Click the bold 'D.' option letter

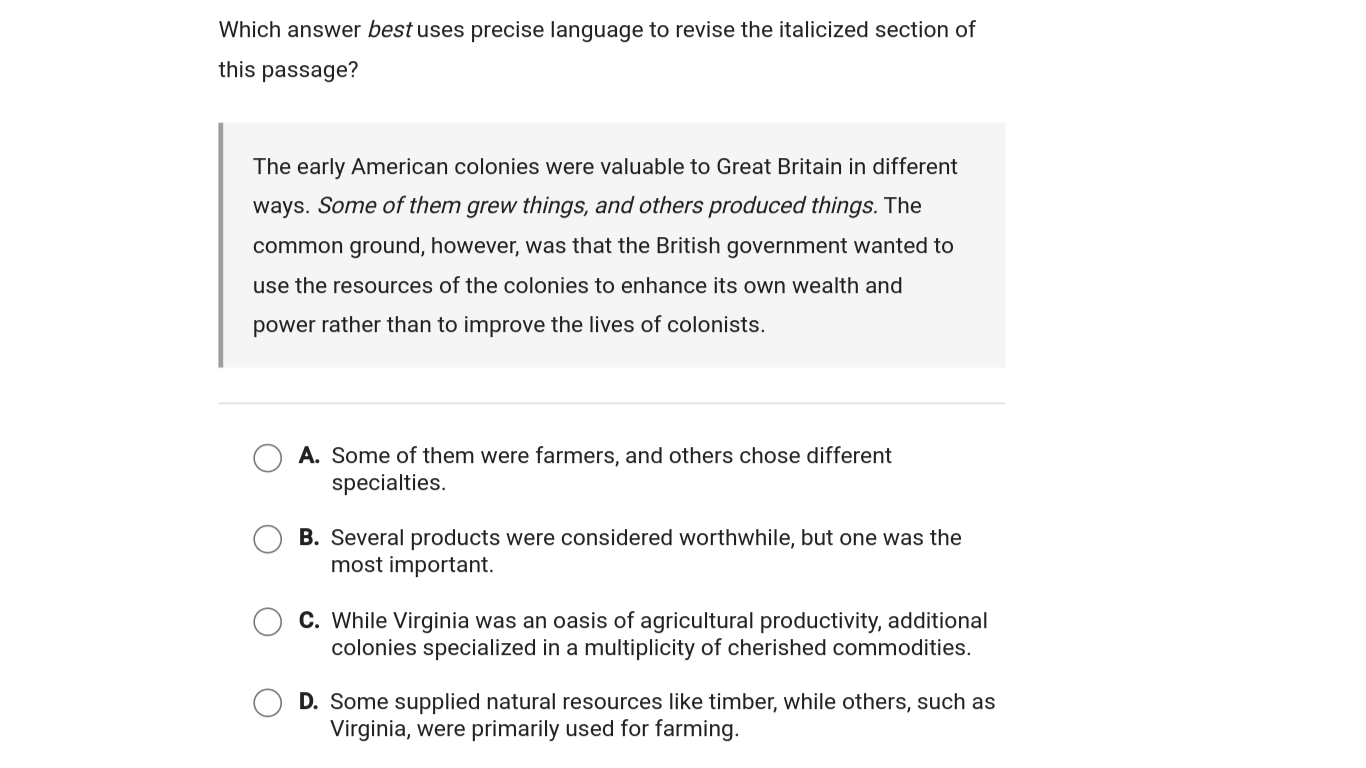[309, 702]
